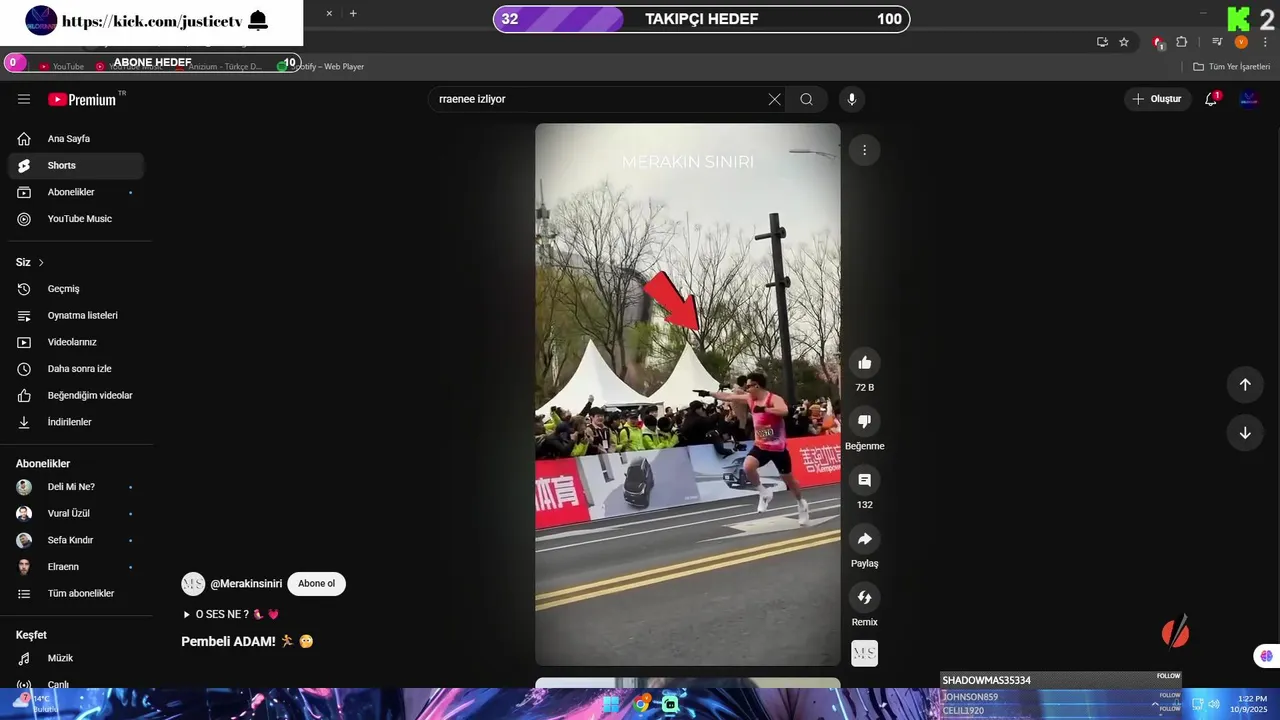Expand the Siz section chevron
The image size is (1280, 720).
[41, 262]
